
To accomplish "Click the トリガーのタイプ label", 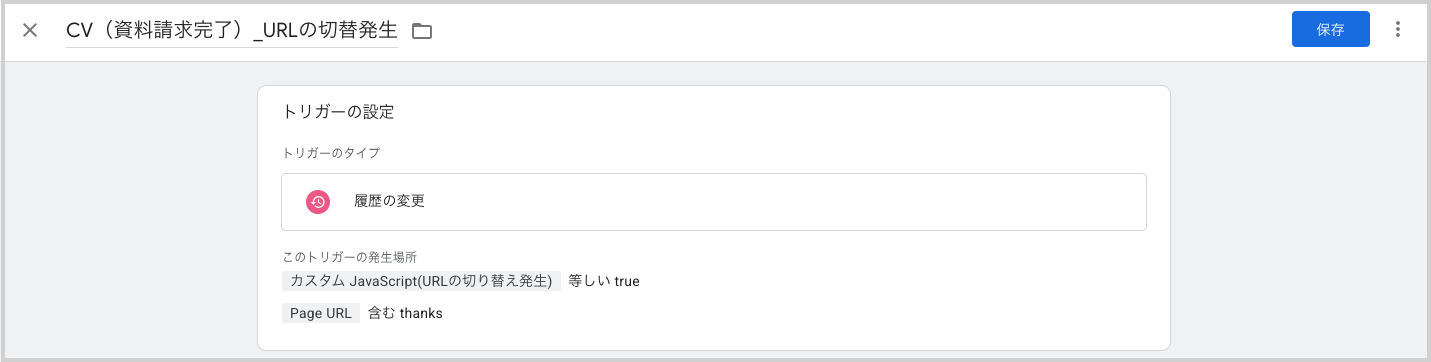I will click(331, 153).
